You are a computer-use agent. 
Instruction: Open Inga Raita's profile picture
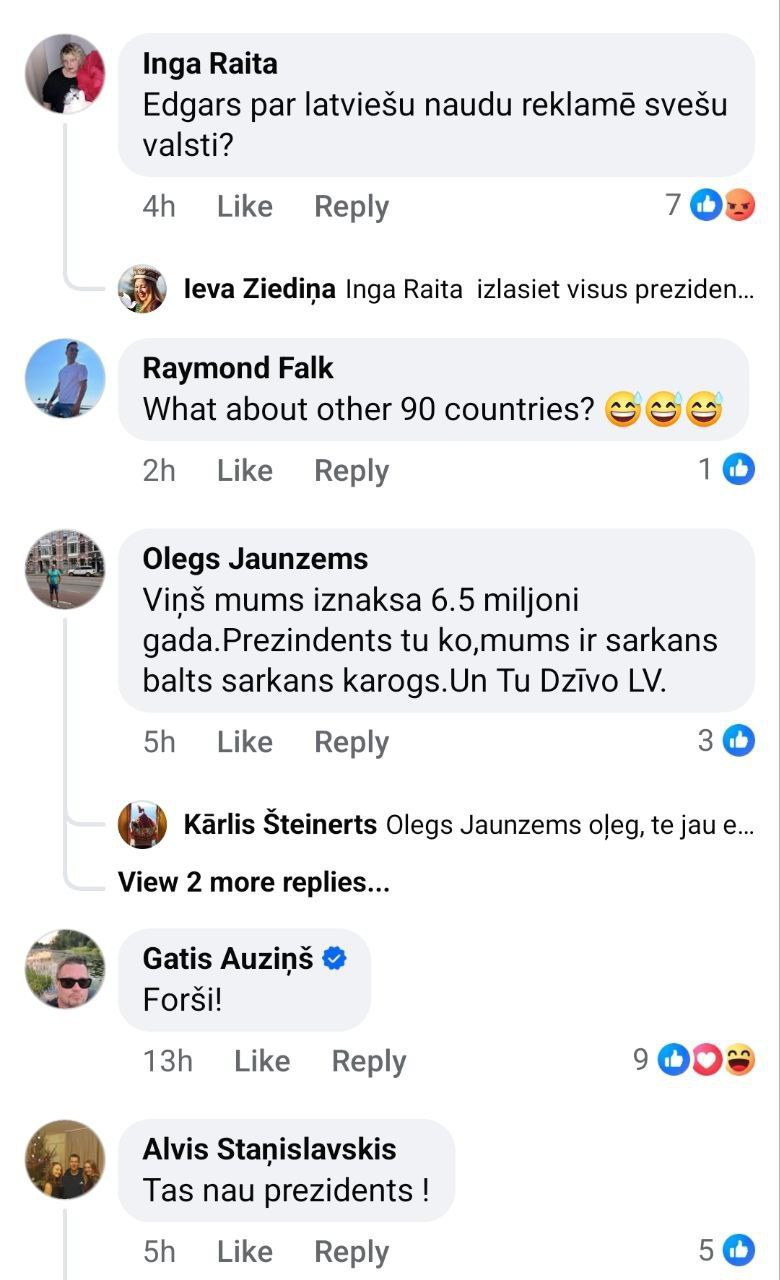coord(65,74)
